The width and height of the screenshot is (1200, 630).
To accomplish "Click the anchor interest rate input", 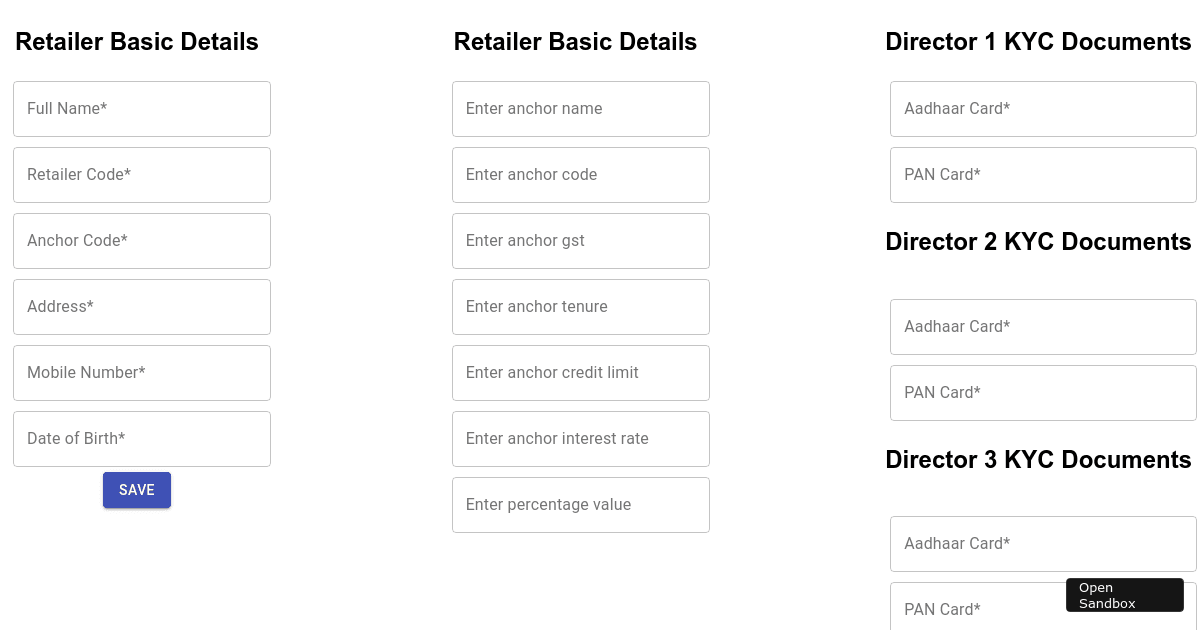I will (580, 439).
